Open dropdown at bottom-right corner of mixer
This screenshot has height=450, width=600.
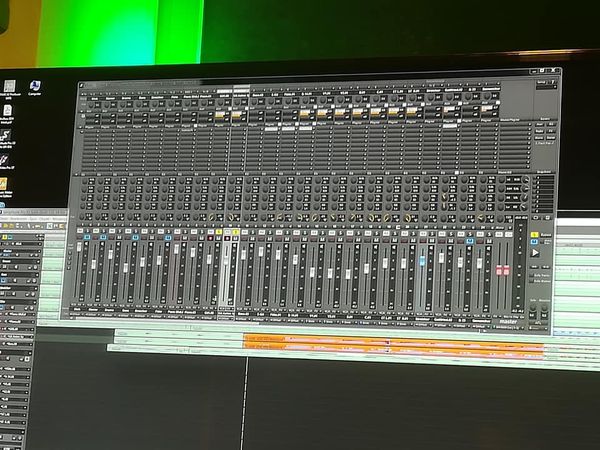(x=538, y=328)
